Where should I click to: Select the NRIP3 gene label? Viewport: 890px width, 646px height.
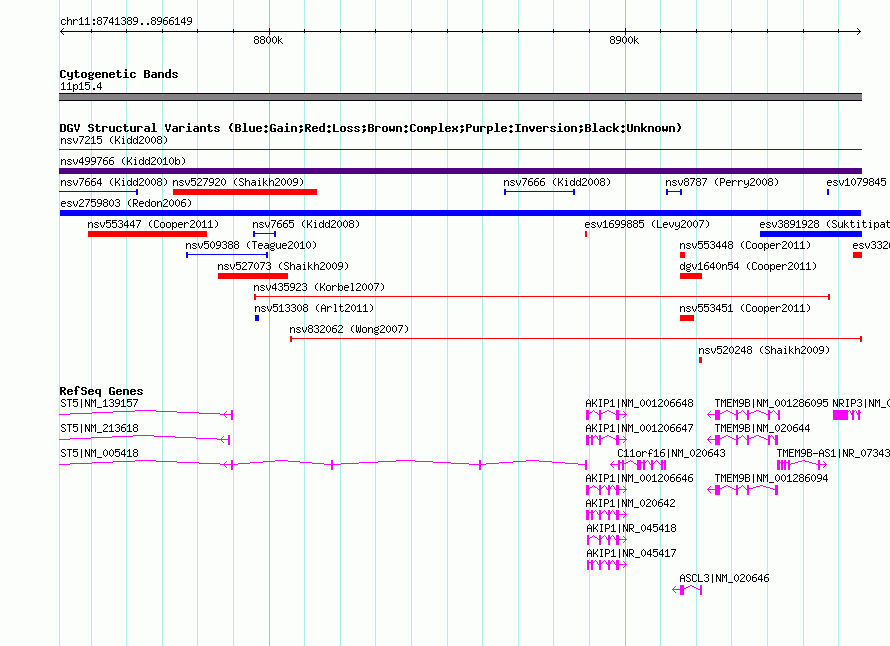(x=860, y=403)
